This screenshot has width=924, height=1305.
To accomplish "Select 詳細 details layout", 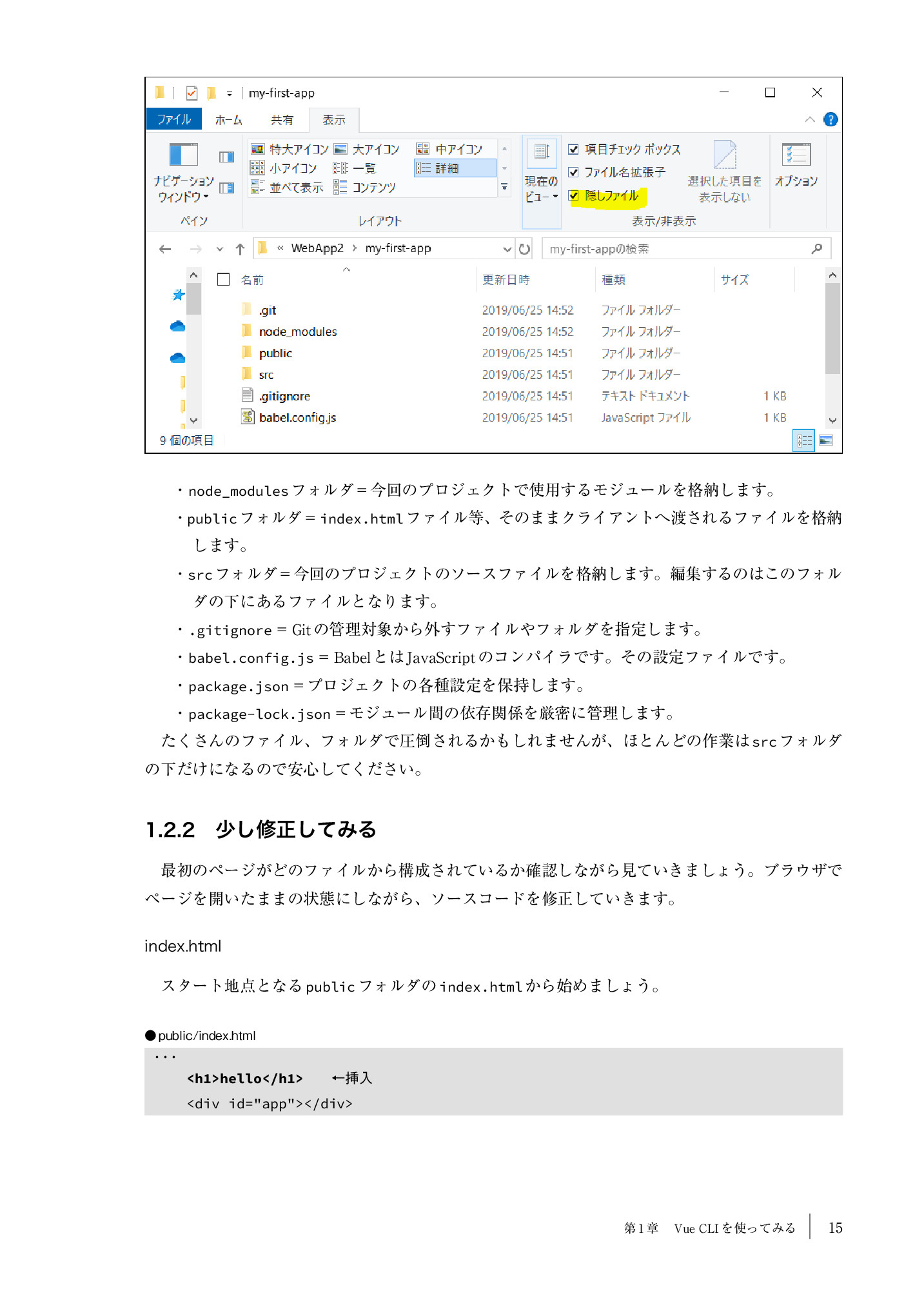I will [455, 168].
